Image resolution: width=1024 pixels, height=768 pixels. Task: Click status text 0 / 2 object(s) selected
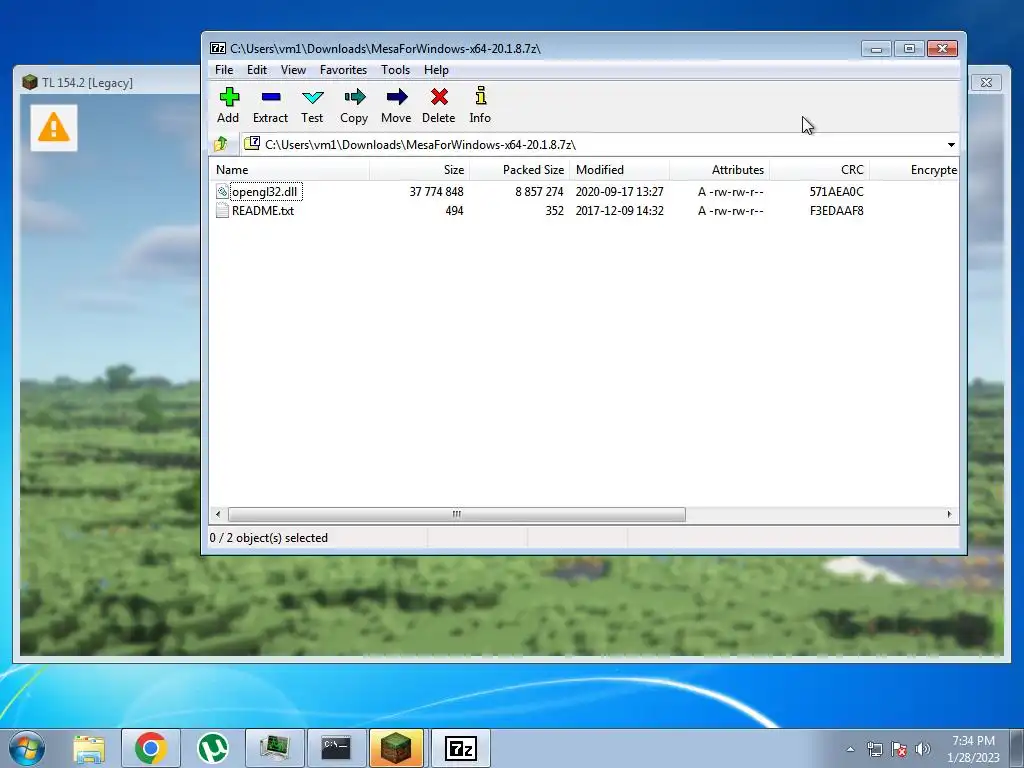click(268, 537)
